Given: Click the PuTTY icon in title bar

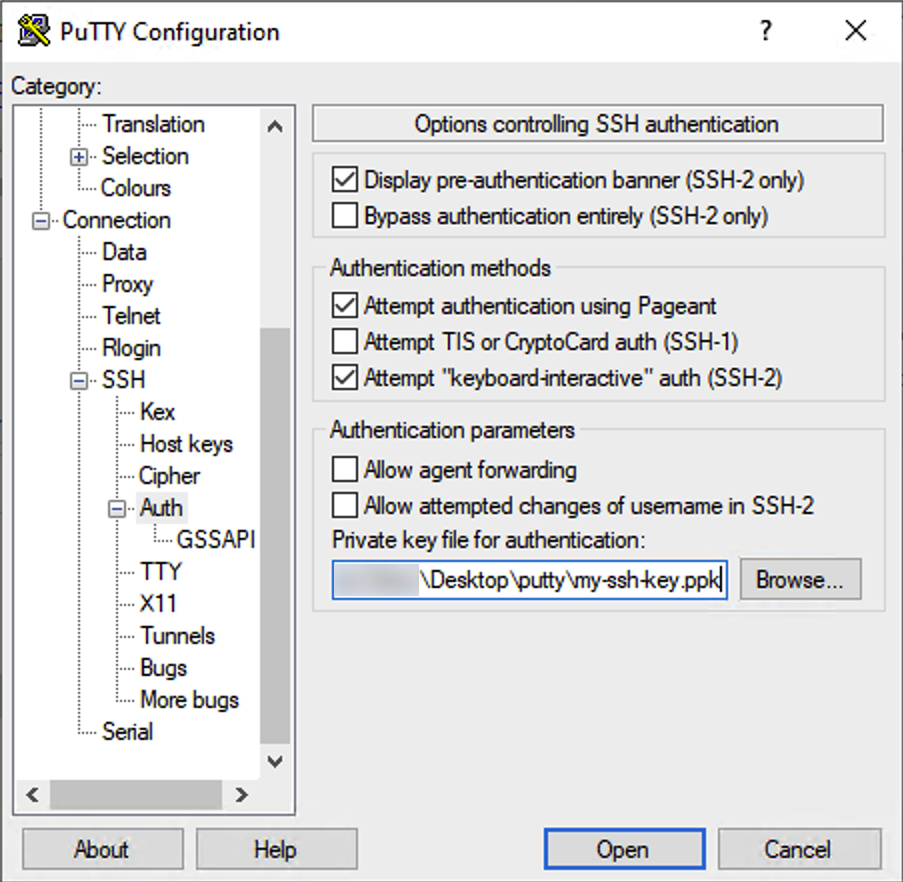Looking at the screenshot, I should tap(33, 31).
